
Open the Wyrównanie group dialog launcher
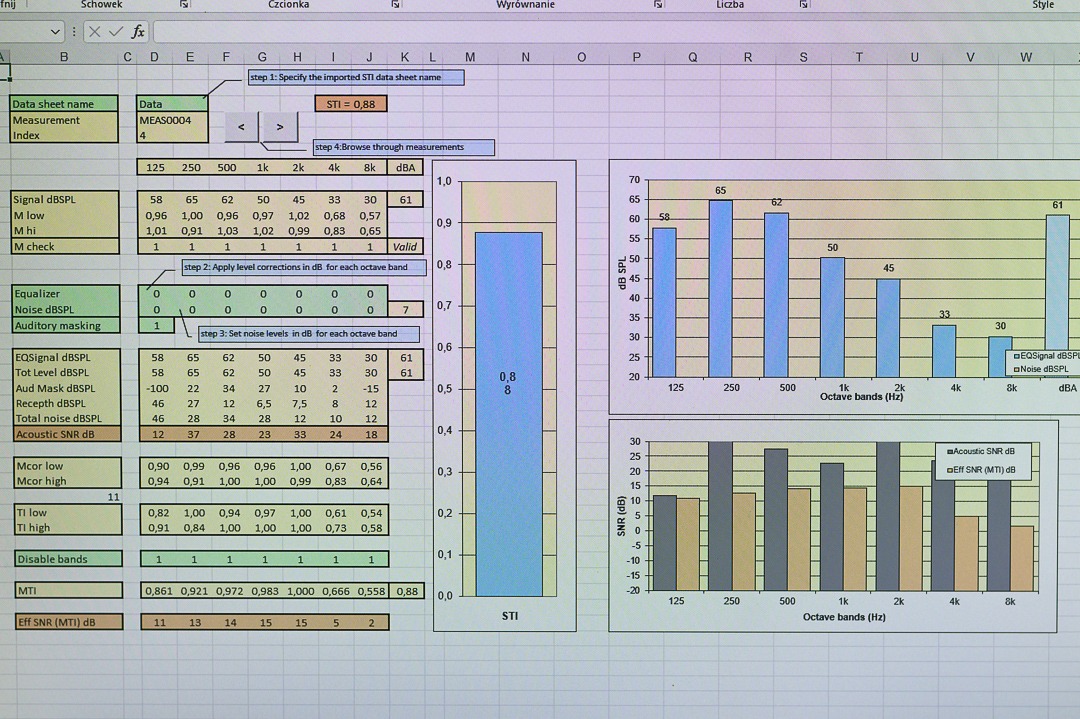(658, 5)
